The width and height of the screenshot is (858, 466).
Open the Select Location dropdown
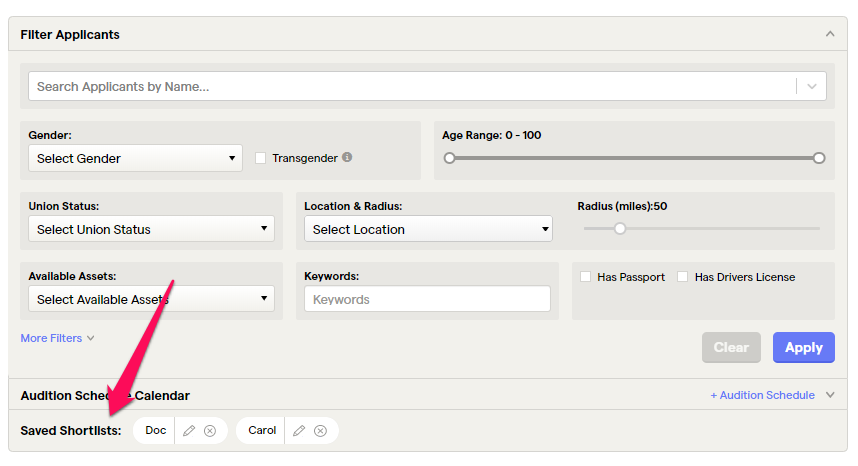tap(428, 229)
